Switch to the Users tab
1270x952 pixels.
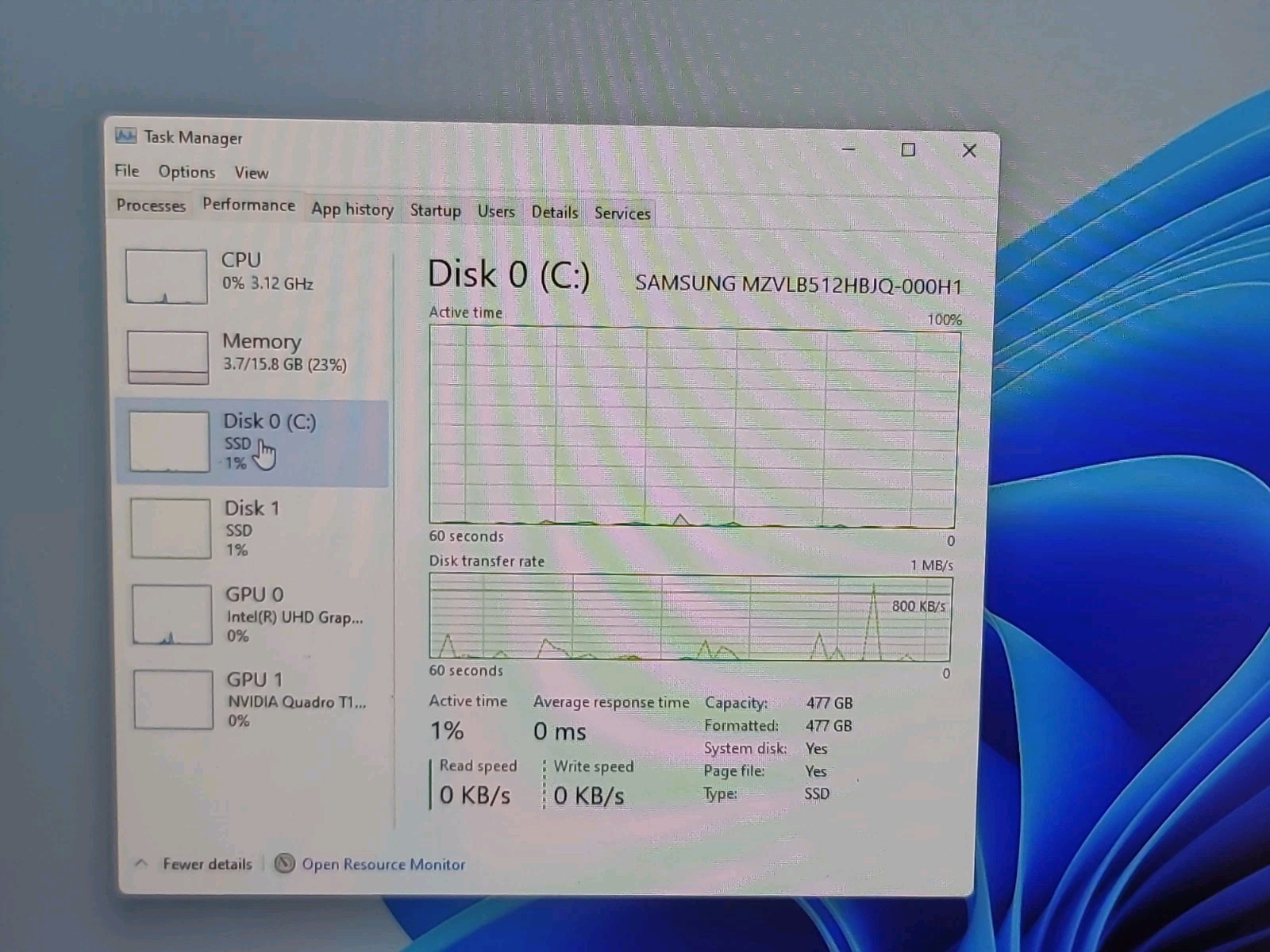coord(496,211)
